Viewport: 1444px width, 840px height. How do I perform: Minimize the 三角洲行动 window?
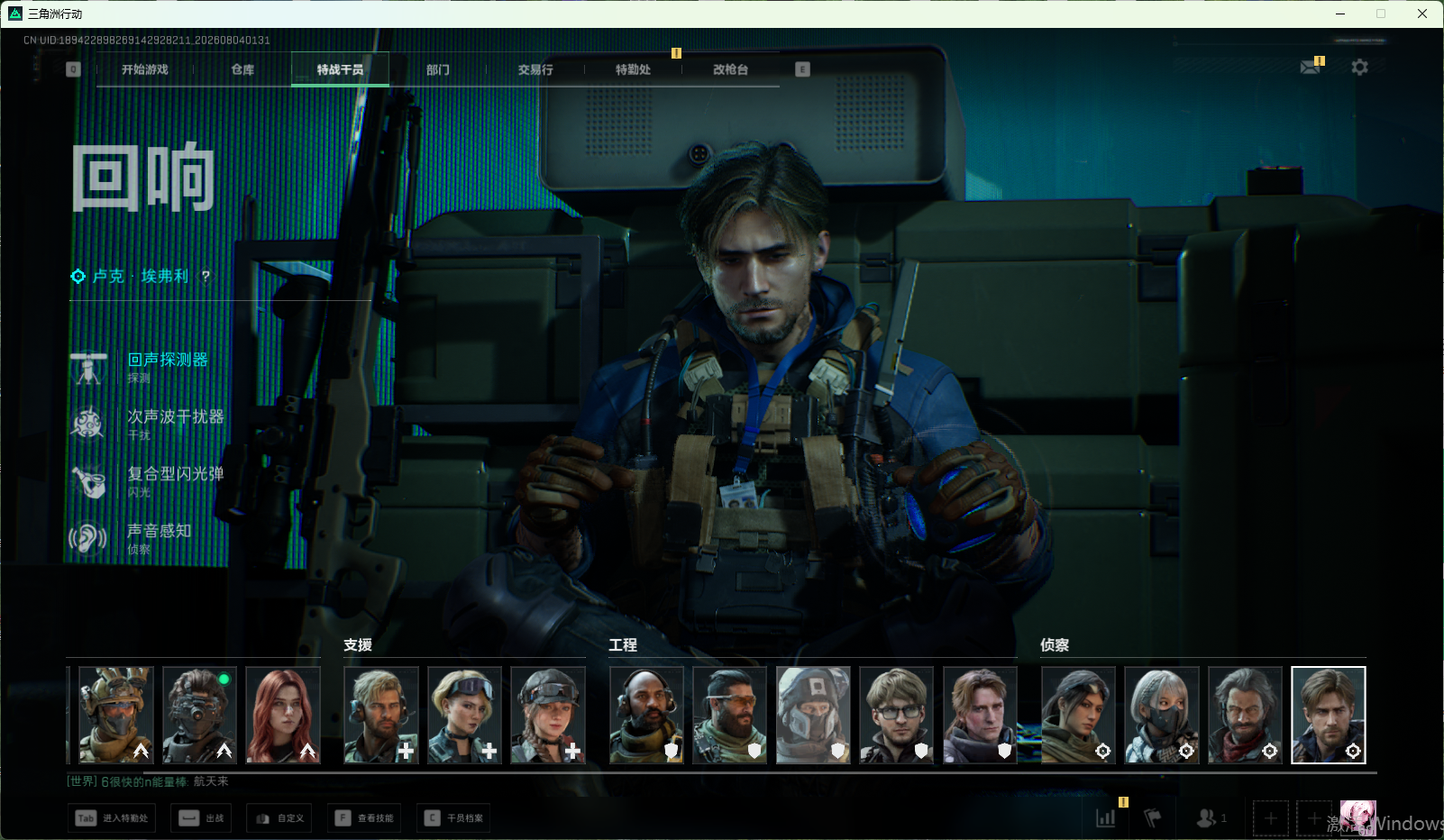(x=1340, y=14)
